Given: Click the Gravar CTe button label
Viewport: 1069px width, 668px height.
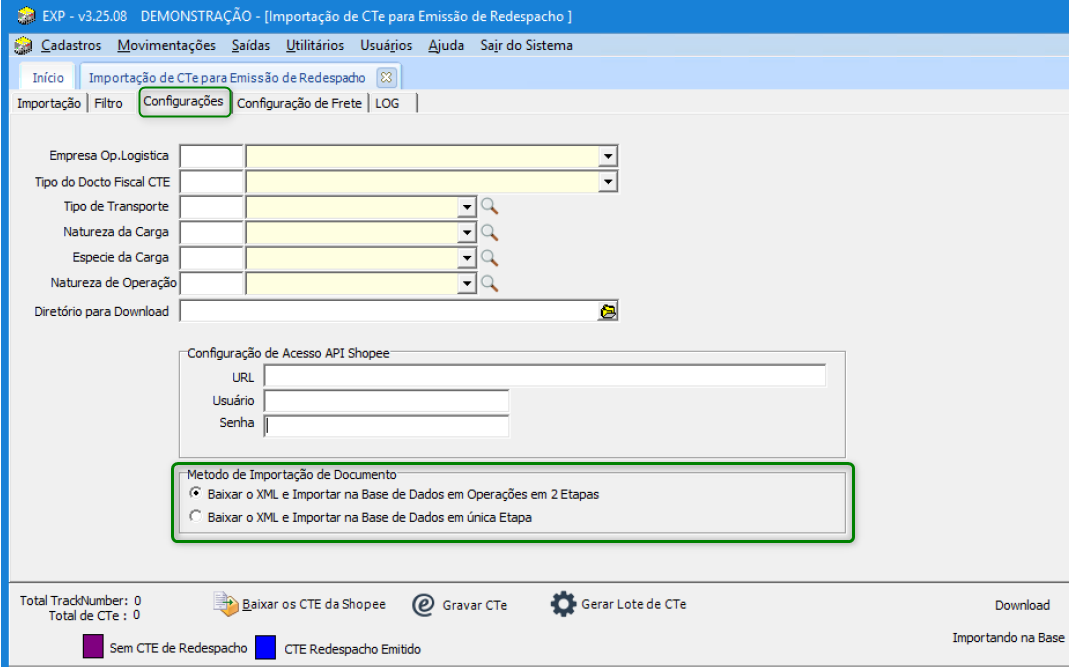Looking at the screenshot, I should [475, 605].
